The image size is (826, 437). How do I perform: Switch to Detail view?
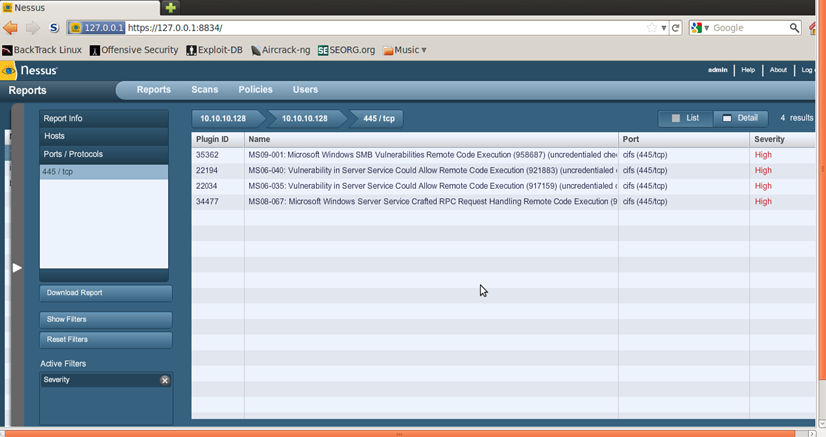(x=740, y=118)
